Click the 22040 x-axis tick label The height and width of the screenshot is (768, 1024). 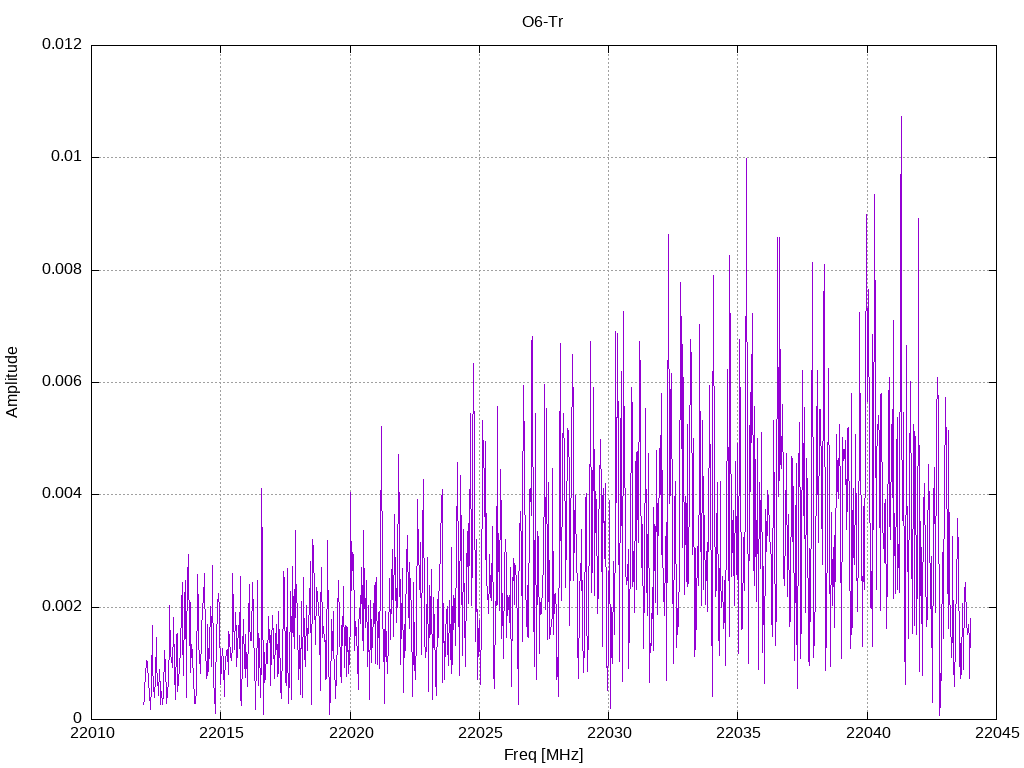868,733
